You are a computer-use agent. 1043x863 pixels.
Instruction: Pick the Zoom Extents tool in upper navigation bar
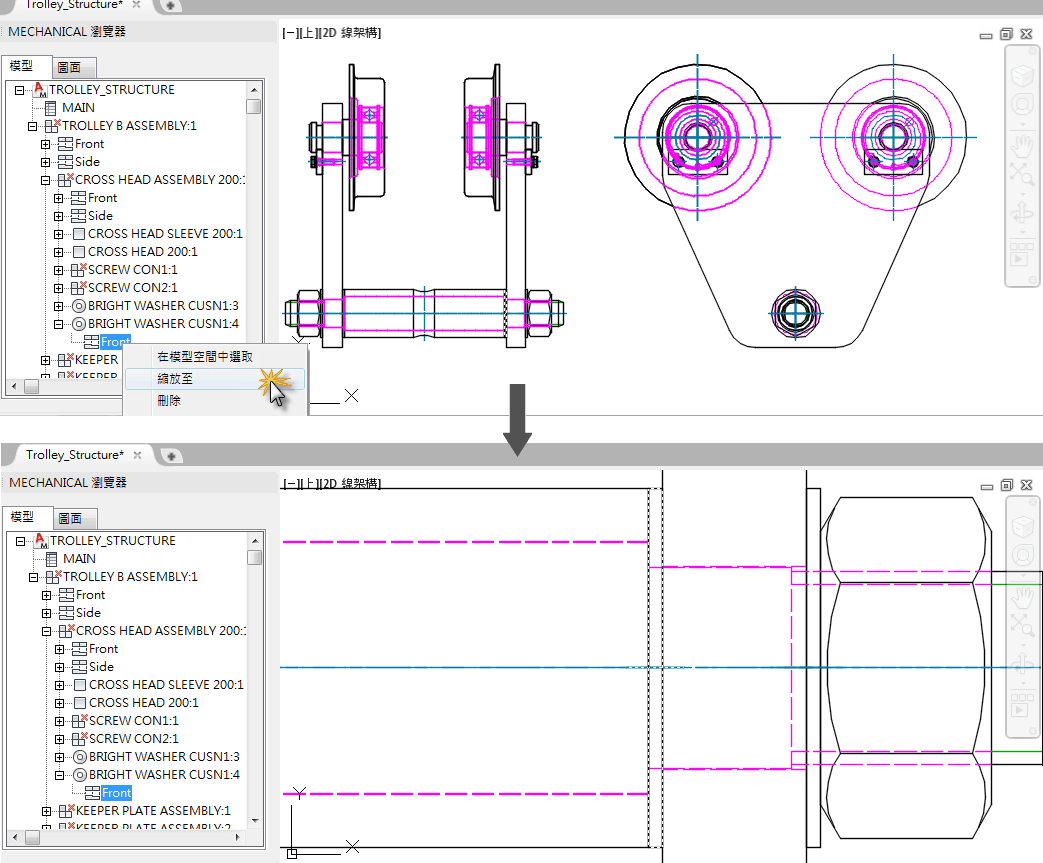(x=1022, y=174)
